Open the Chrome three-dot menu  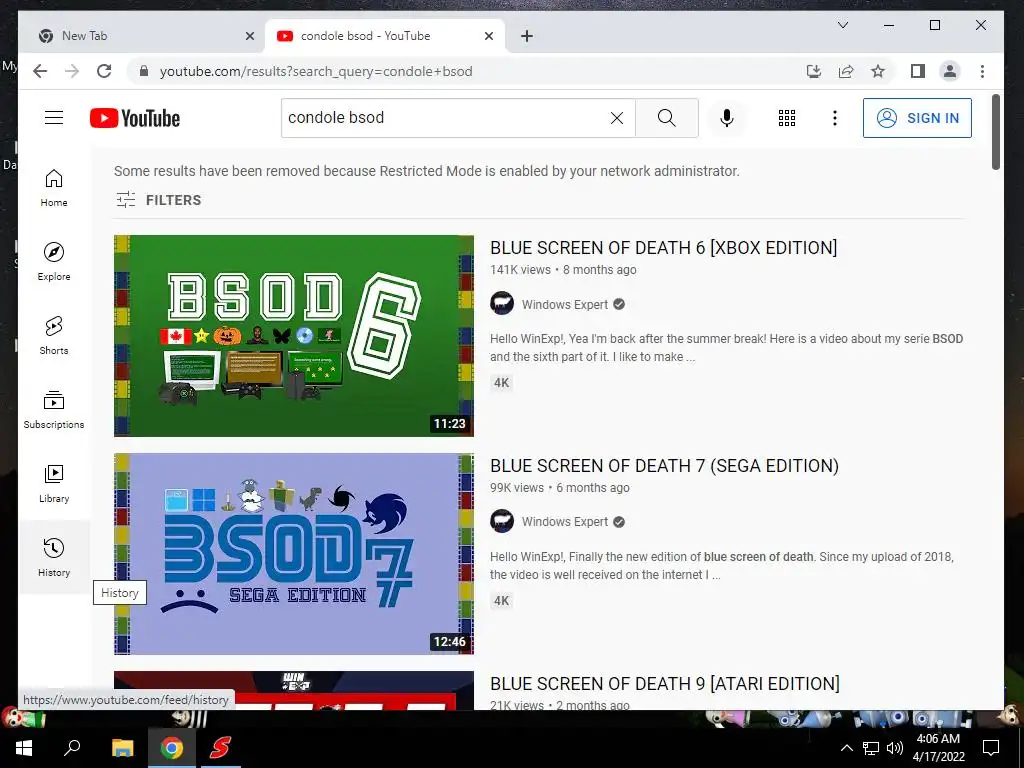[982, 71]
